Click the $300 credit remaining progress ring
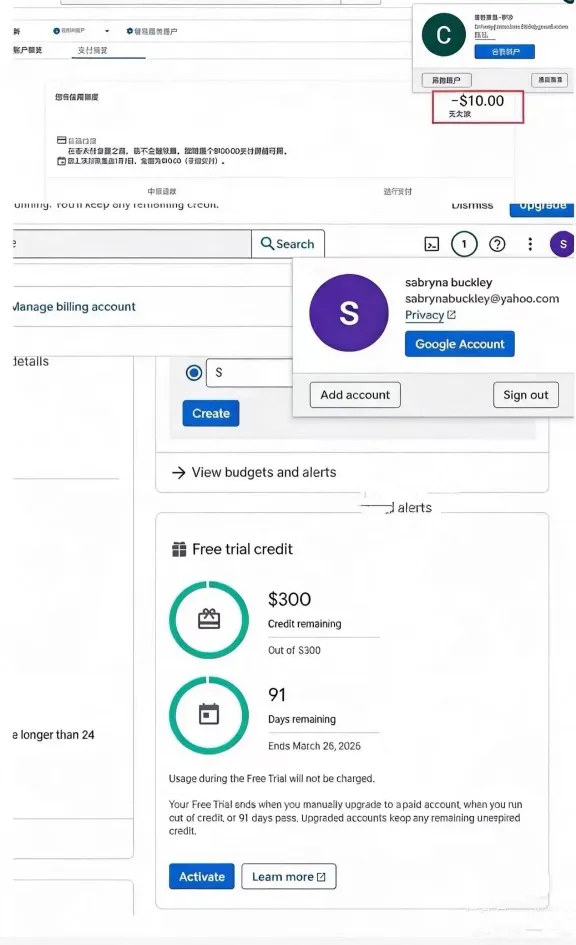576x945 pixels. point(208,620)
